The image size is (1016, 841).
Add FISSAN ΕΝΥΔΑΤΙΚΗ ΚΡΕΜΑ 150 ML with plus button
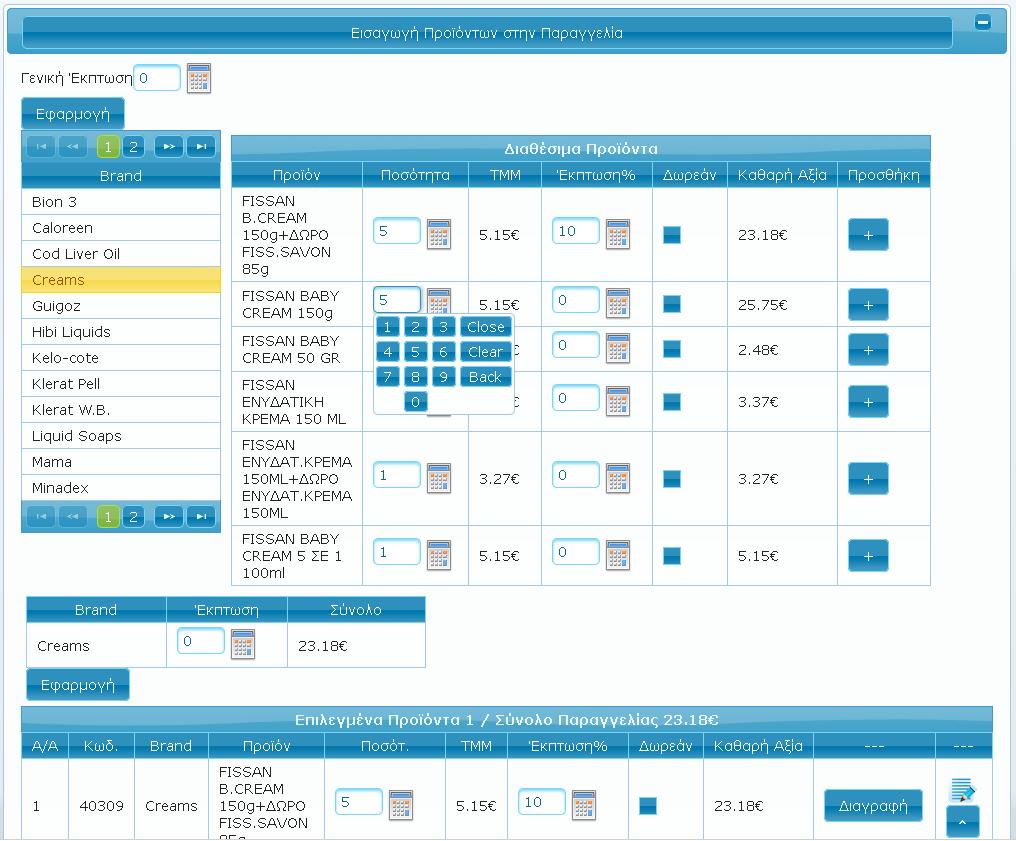pos(868,402)
